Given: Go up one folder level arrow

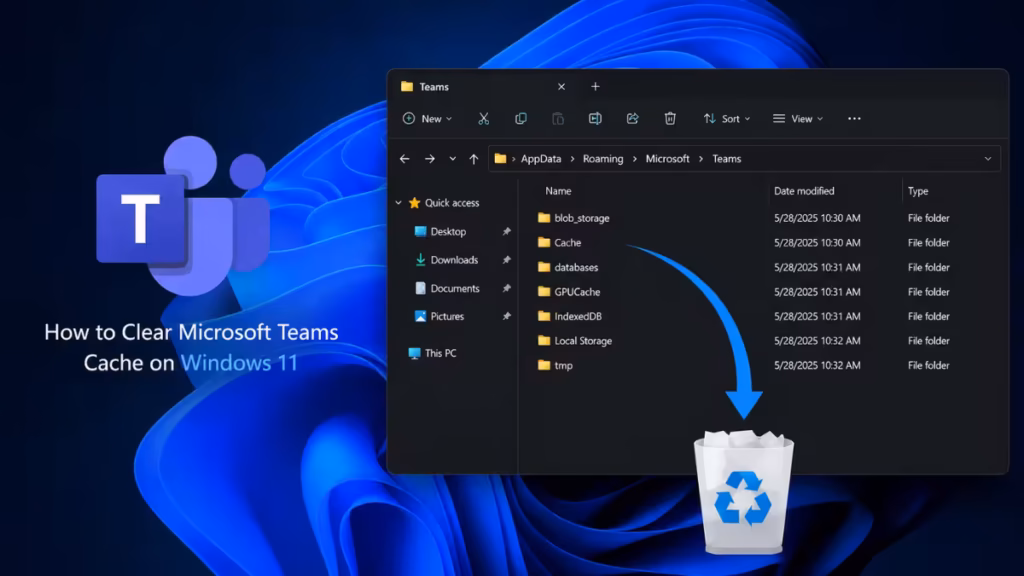Looking at the screenshot, I should [x=473, y=159].
